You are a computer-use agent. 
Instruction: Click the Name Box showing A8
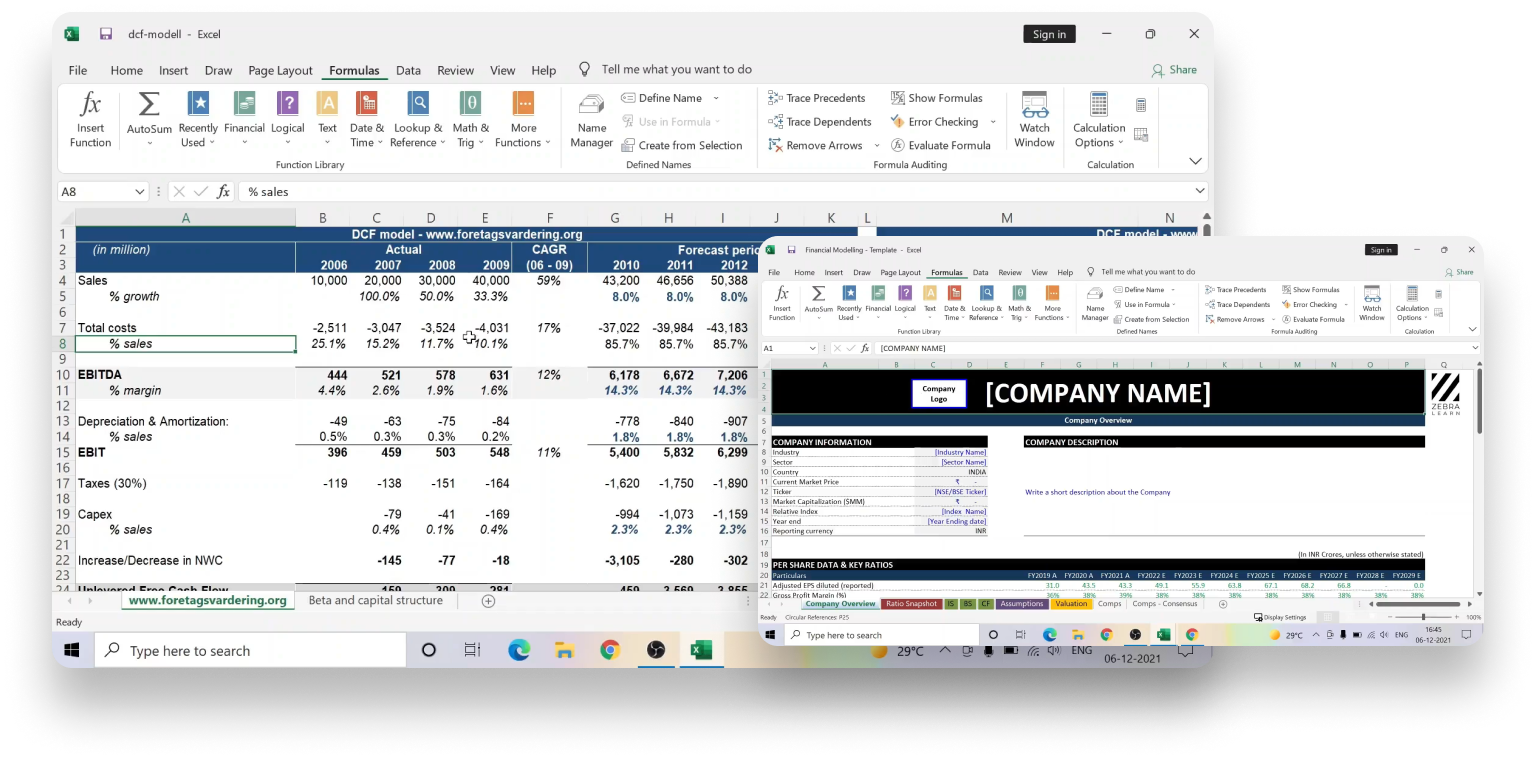pos(96,191)
